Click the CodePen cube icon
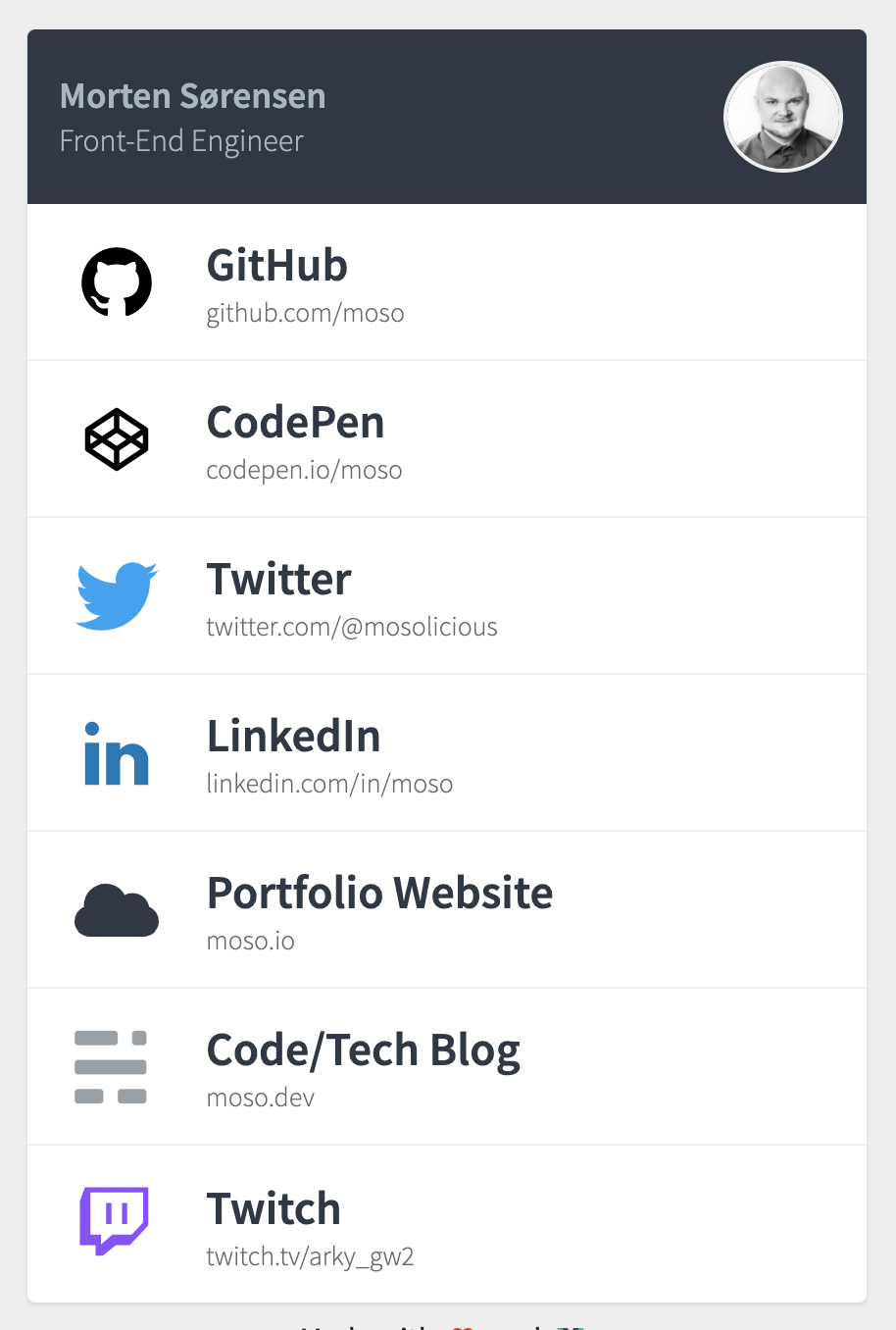The height and width of the screenshot is (1330, 896). 117,438
